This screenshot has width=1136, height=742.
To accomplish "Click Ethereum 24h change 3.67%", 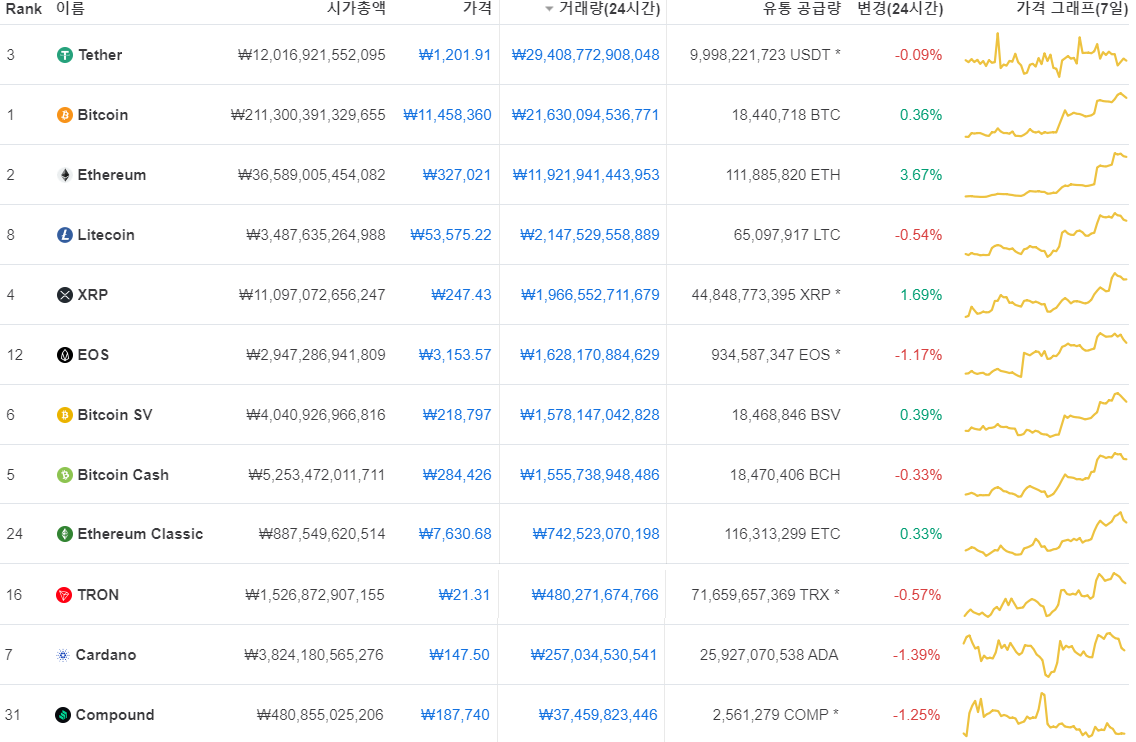I will pos(921,175).
